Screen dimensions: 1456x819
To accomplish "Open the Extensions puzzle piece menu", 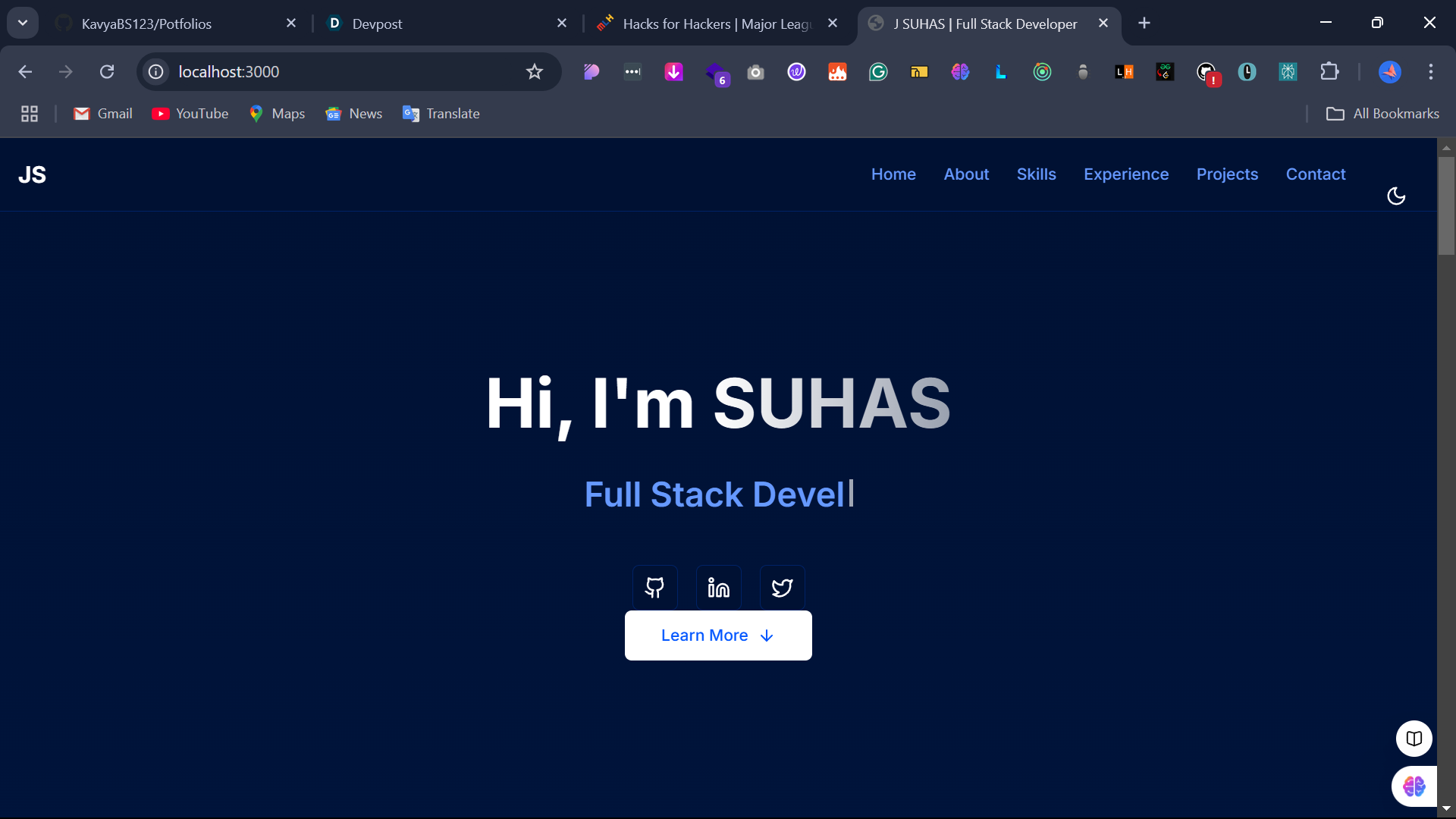I will click(x=1329, y=72).
